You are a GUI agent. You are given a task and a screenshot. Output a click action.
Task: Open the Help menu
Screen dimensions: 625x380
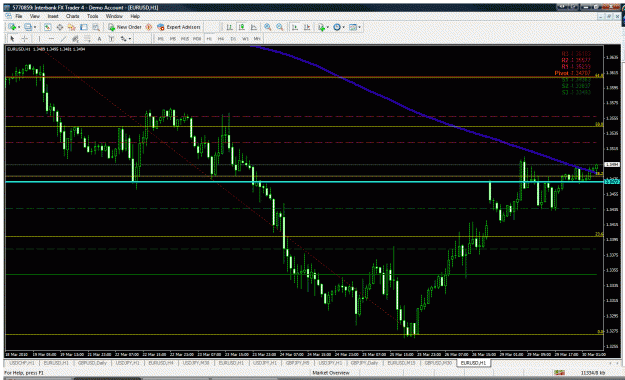(135, 16)
